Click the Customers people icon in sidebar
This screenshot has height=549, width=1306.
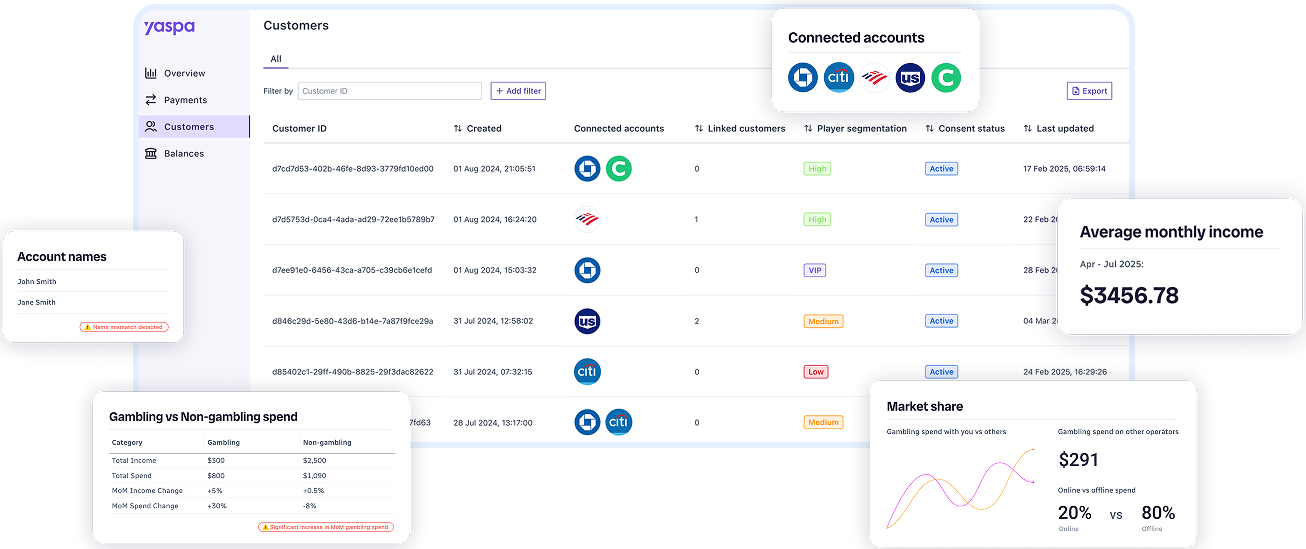[x=151, y=127]
